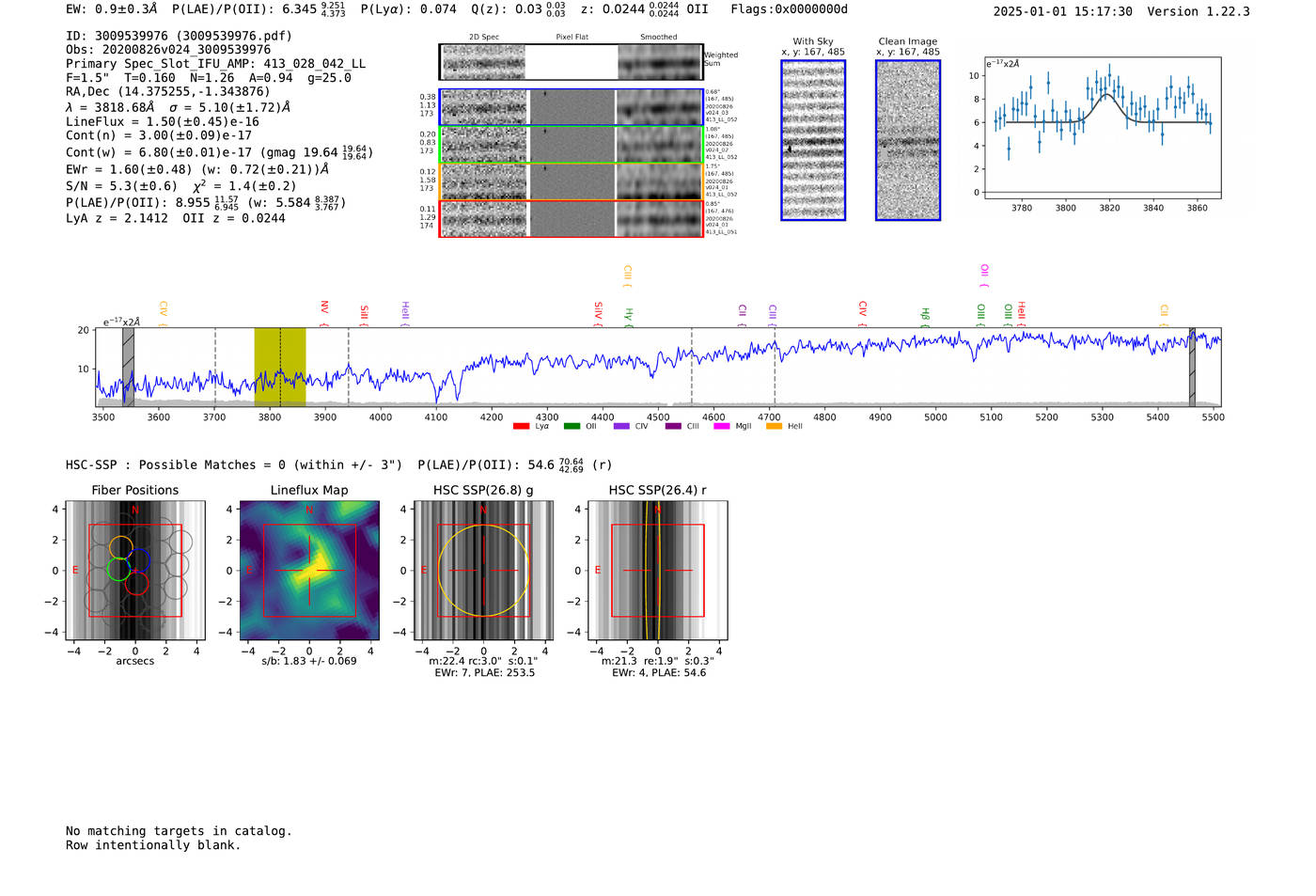The height and width of the screenshot is (896, 1316).
Task: Click the 'Row intentionally blank.' text
Action: click(153, 845)
